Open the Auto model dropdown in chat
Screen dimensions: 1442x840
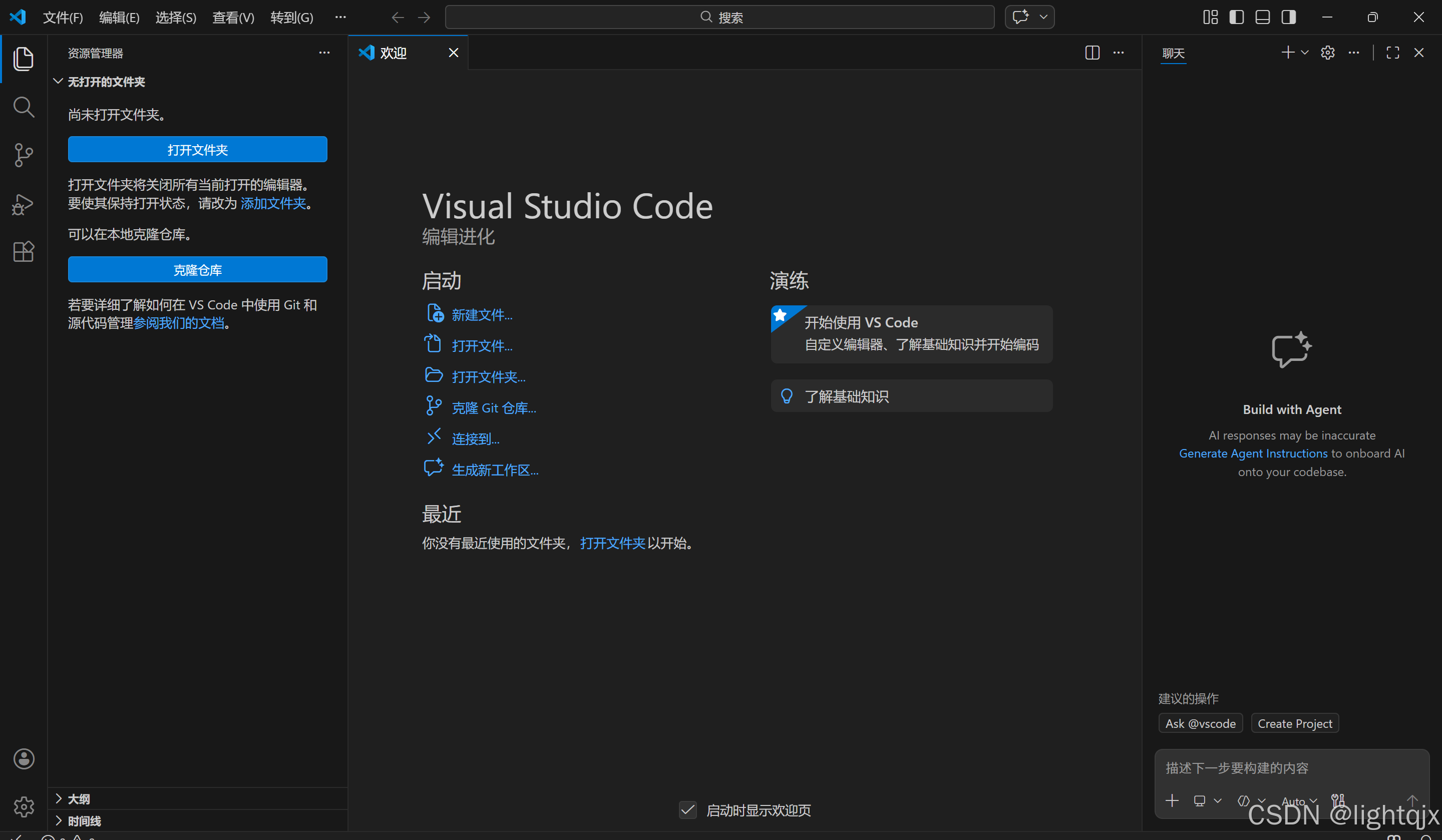pyautogui.click(x=1299, y=800)
